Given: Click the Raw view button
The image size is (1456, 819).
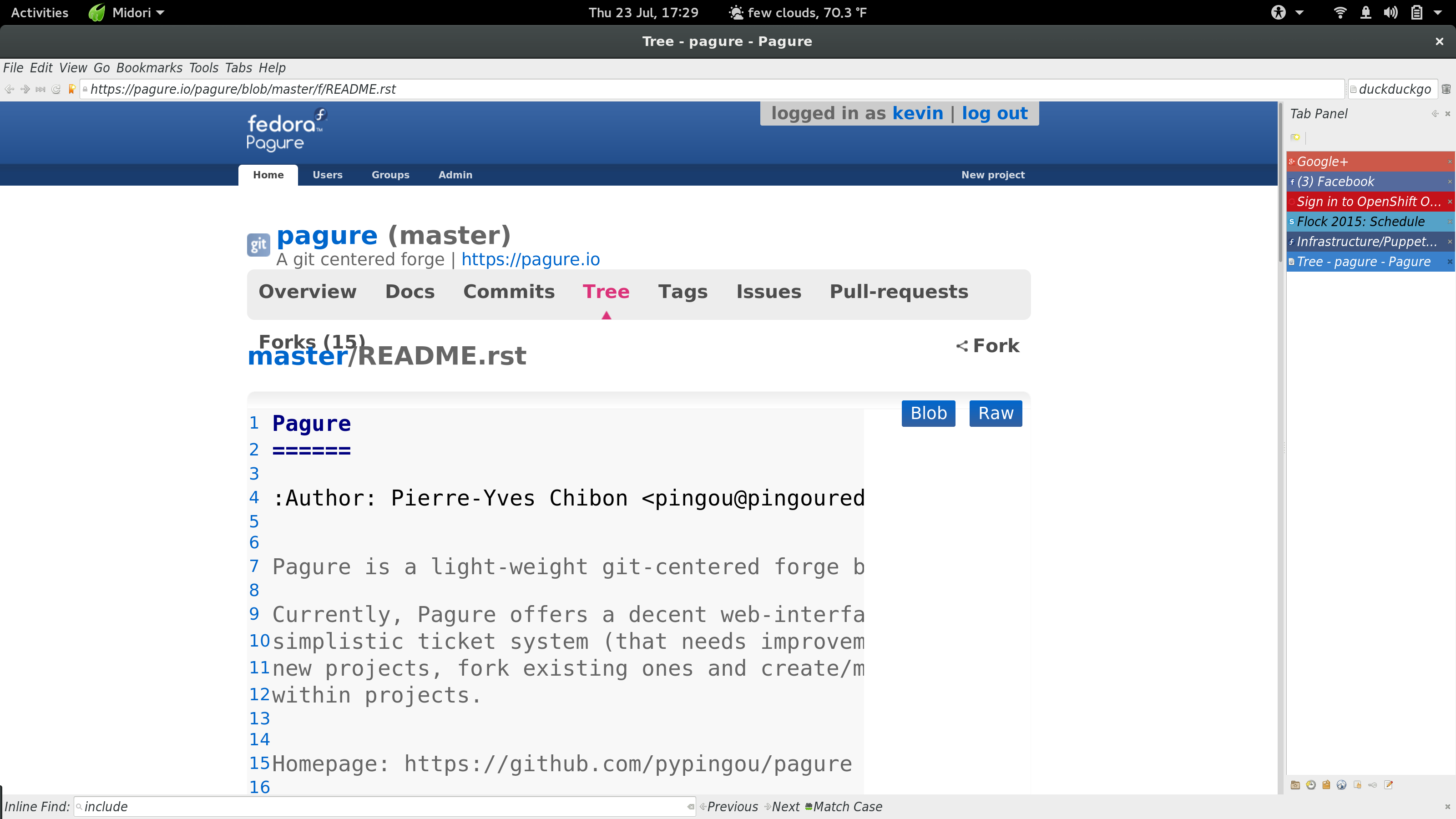Looking at the screenshot, I should pos(996,414).
